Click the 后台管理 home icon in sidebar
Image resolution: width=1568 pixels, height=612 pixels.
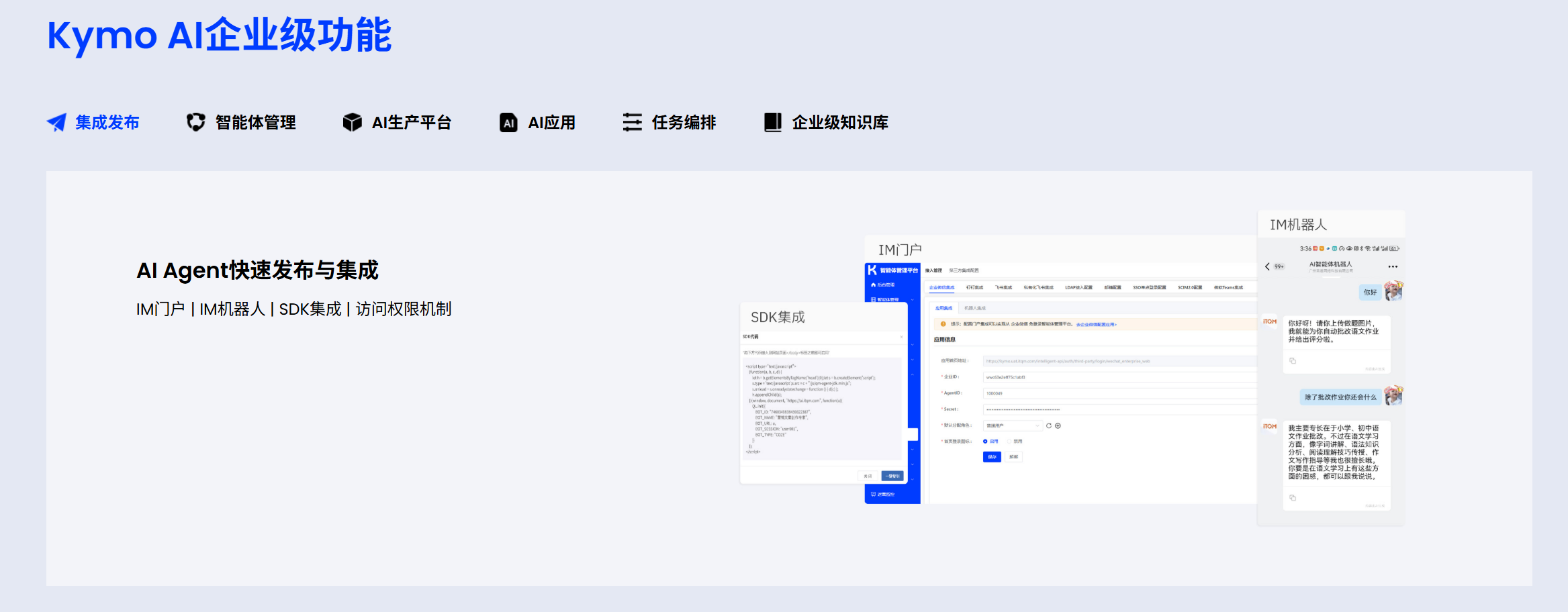pyautogui.click(x=873, y=285)
